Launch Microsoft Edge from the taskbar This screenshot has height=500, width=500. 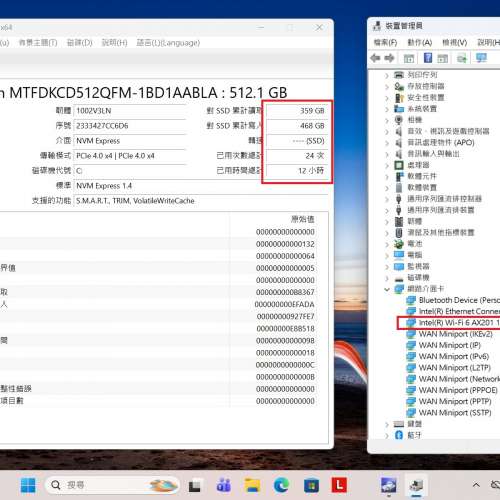pos(281,485)
